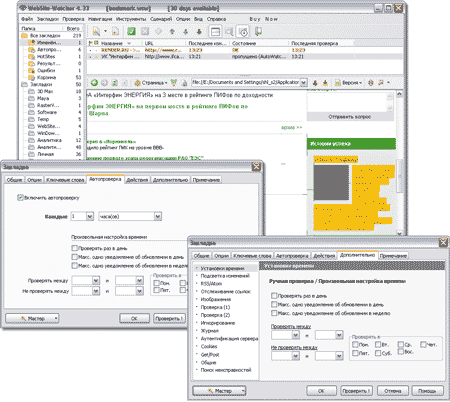Open the Сценарий menu
This screenshot has width=450, height=402.
161,19
